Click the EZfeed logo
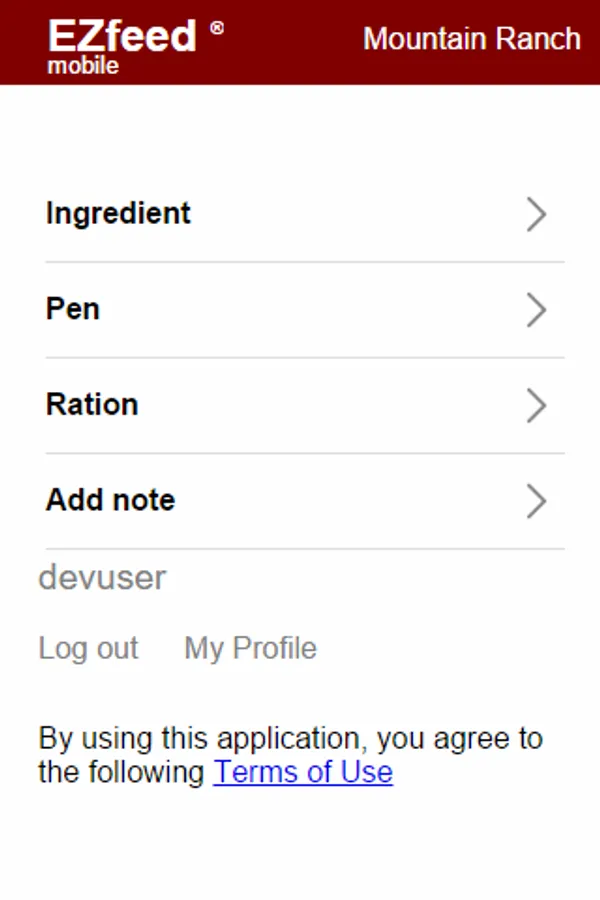The height and width of the screenshot is (900, 600). point(122,36)
